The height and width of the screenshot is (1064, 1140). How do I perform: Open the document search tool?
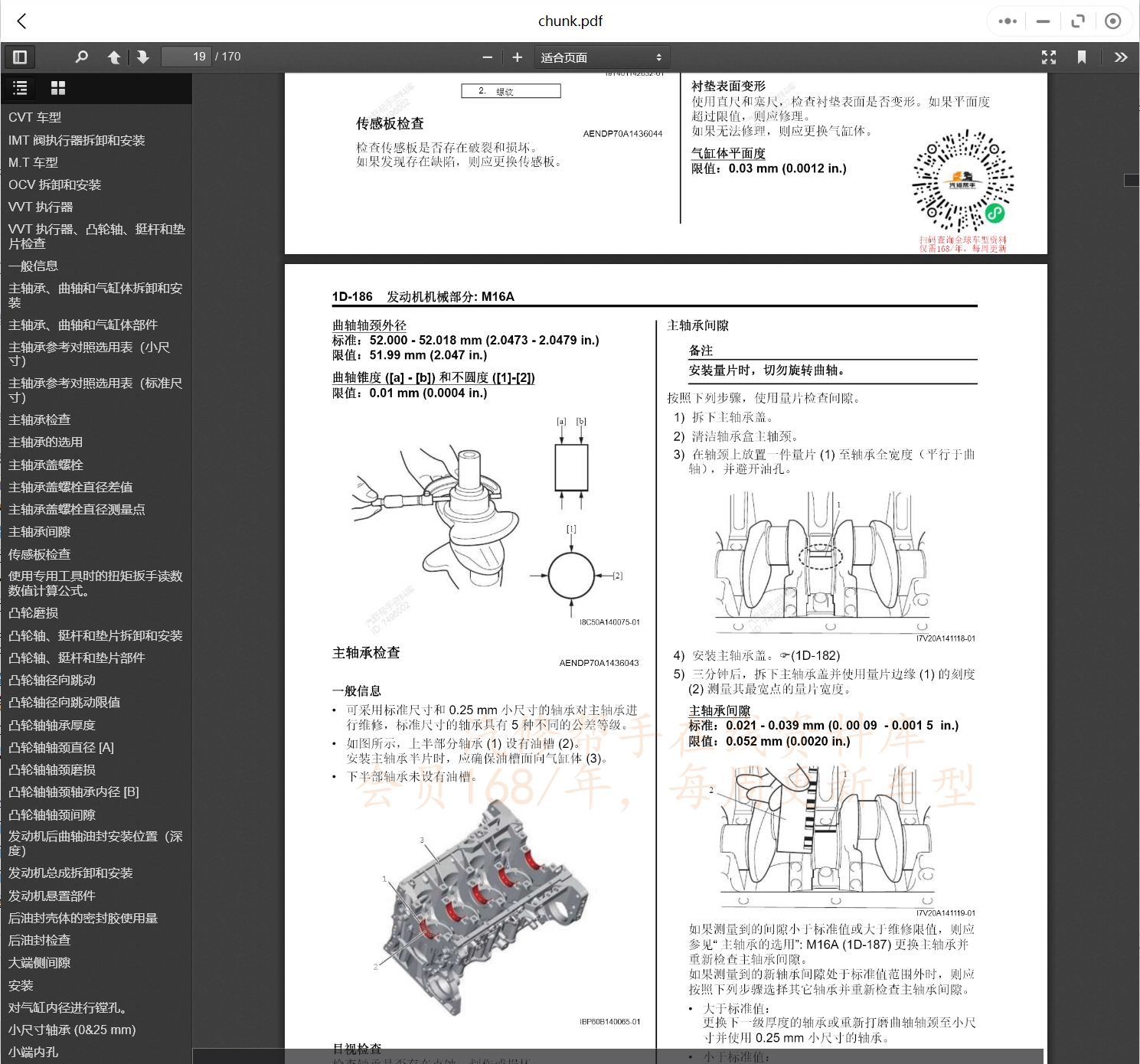[x=81, y=57]
